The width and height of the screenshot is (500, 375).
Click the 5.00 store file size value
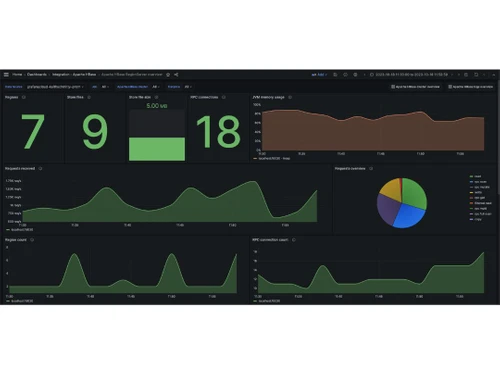click(x=157, y=106)
